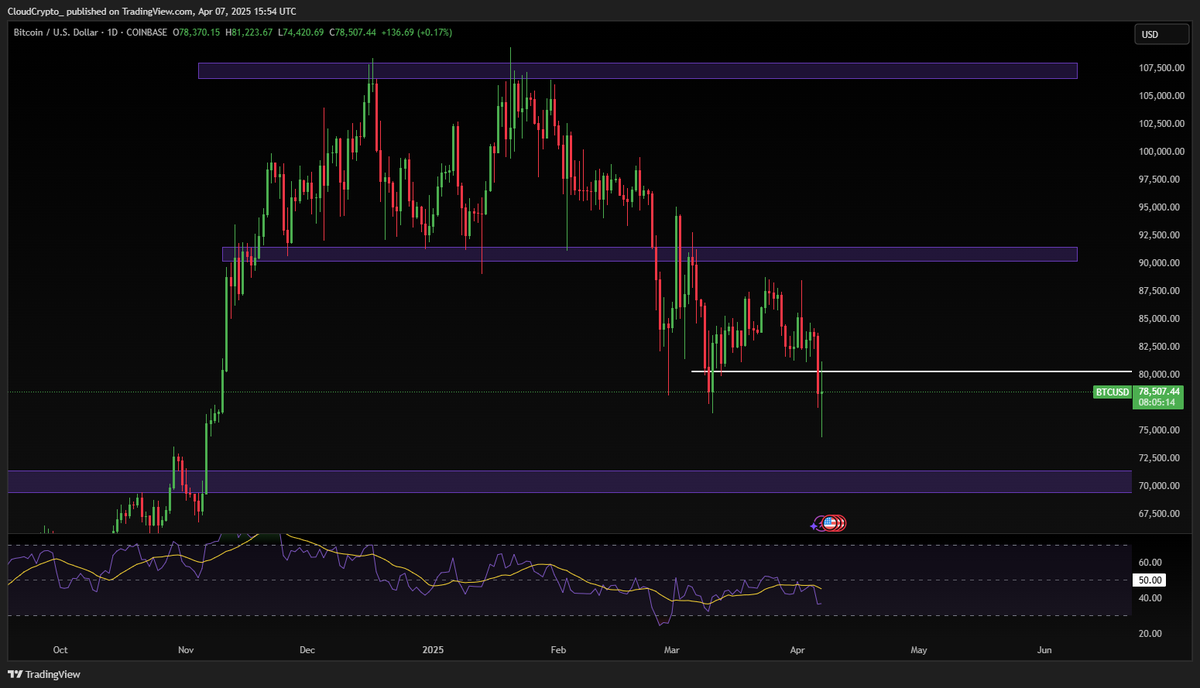This screenshot has width=1200, height=688.
Task: Click the 78,507.44 current price tag
Action: click(x=1159, y=392)
